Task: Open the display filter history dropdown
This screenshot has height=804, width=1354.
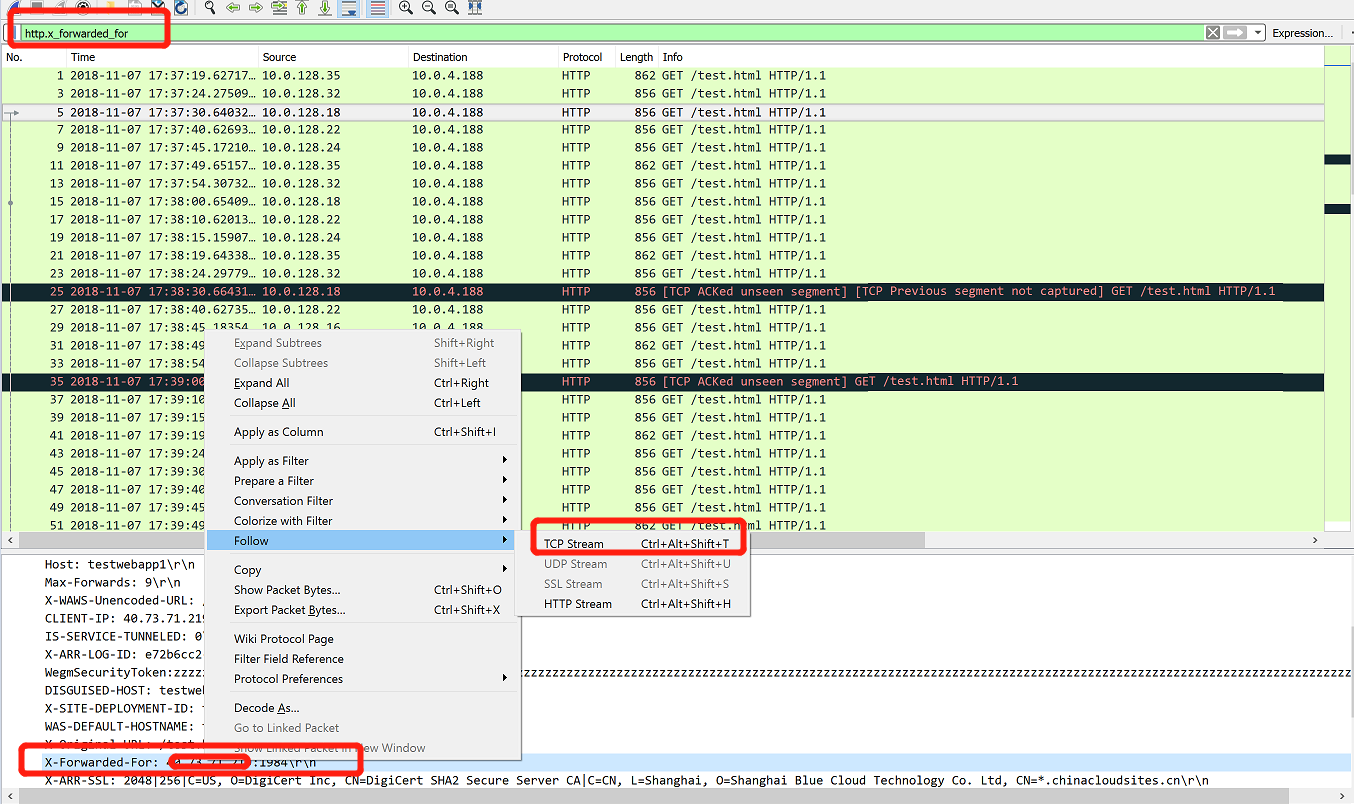Action: pos(1257,33)
